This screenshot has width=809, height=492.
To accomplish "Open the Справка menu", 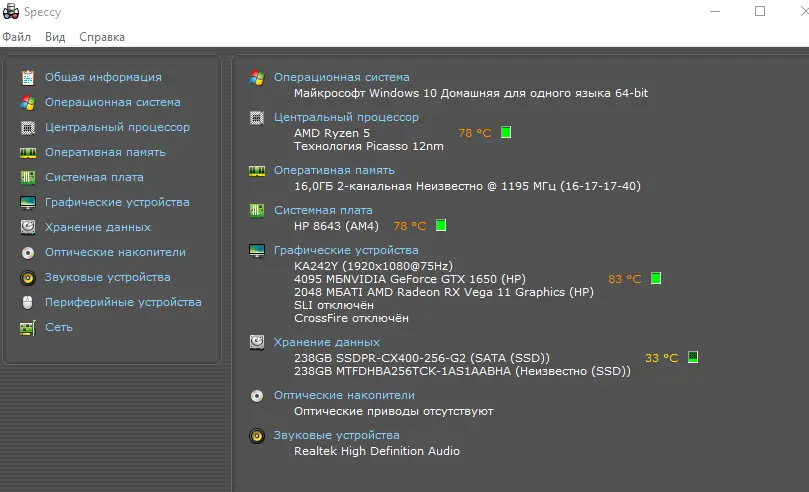I will tap(102, 37).
